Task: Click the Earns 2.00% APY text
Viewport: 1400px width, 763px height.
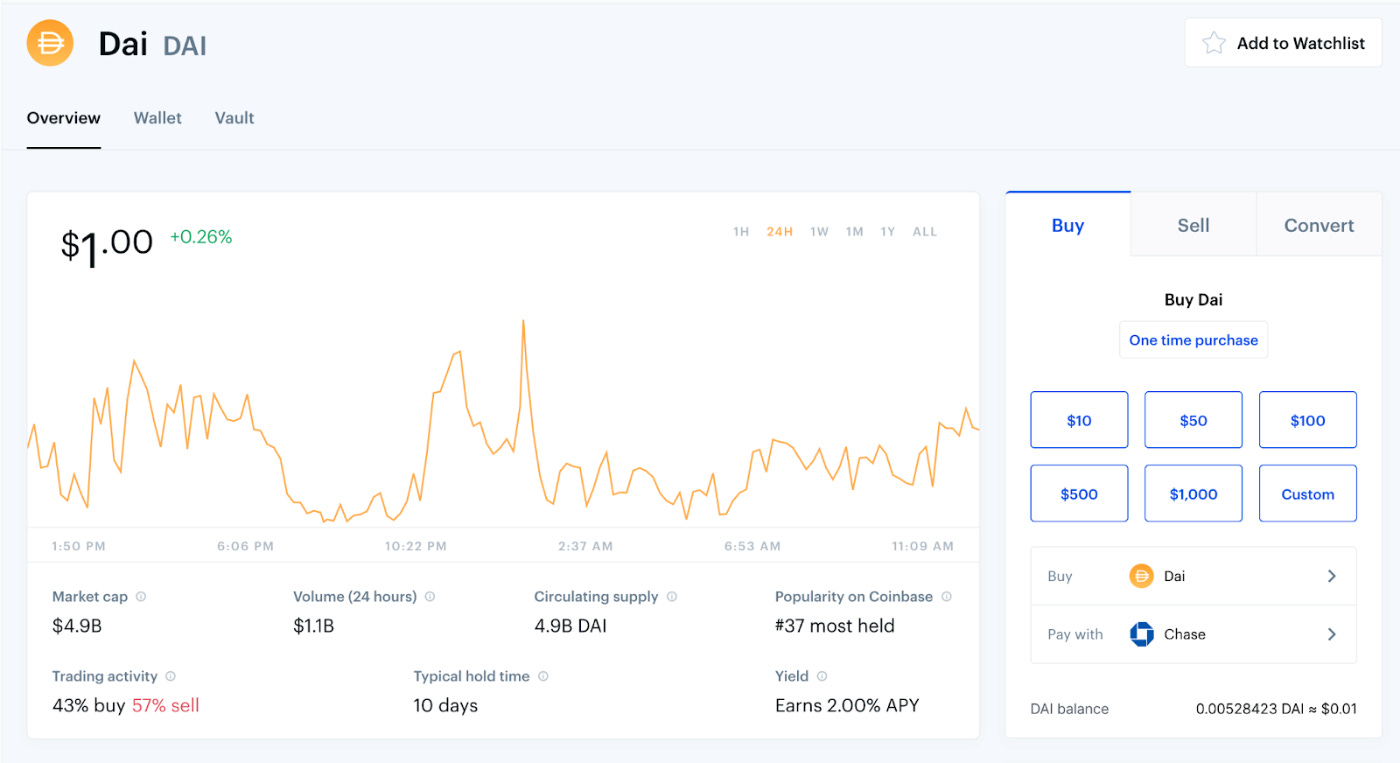Action: [847, 705]
